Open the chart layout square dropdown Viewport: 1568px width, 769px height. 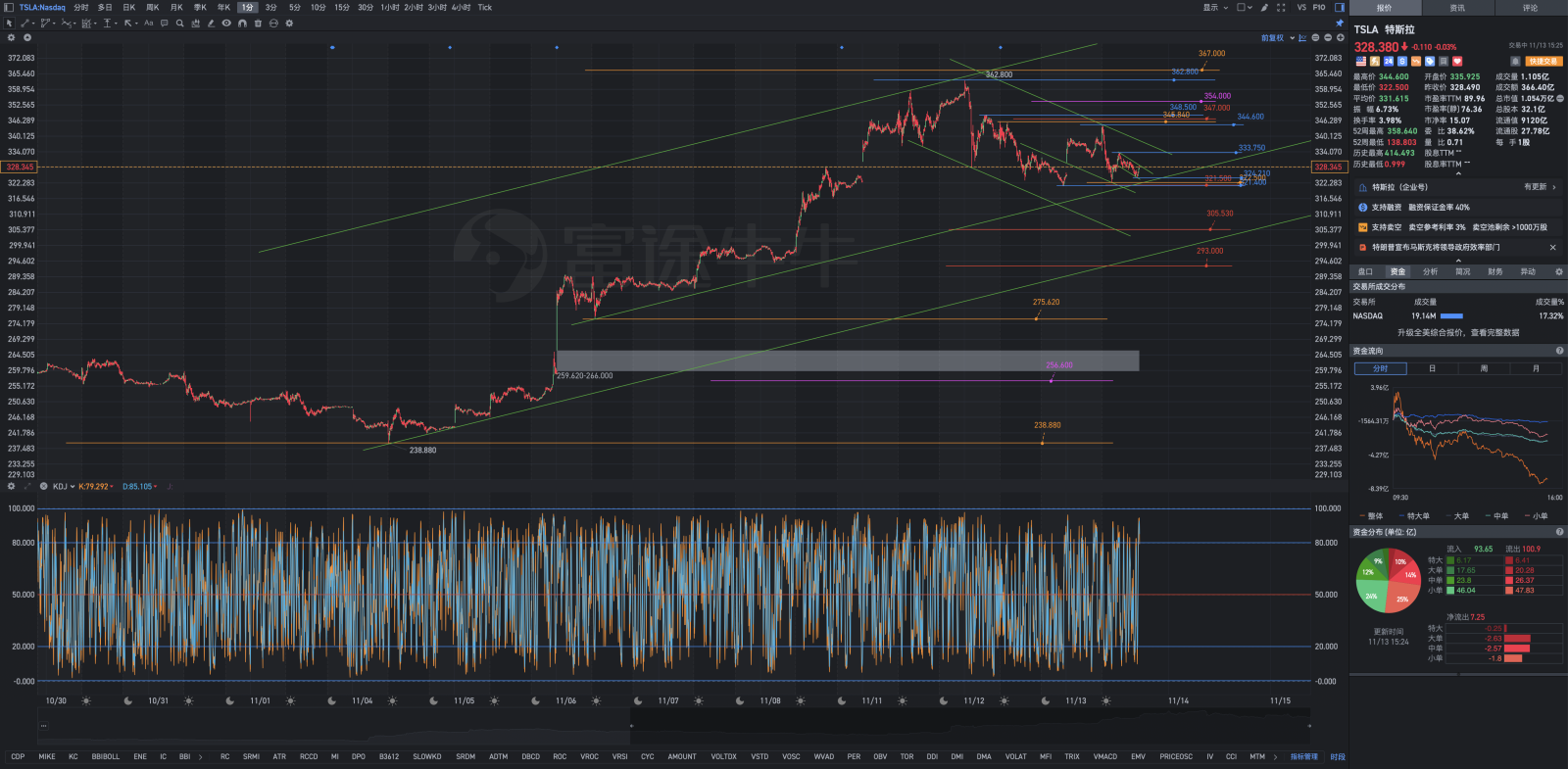[x=1245, y=7]
